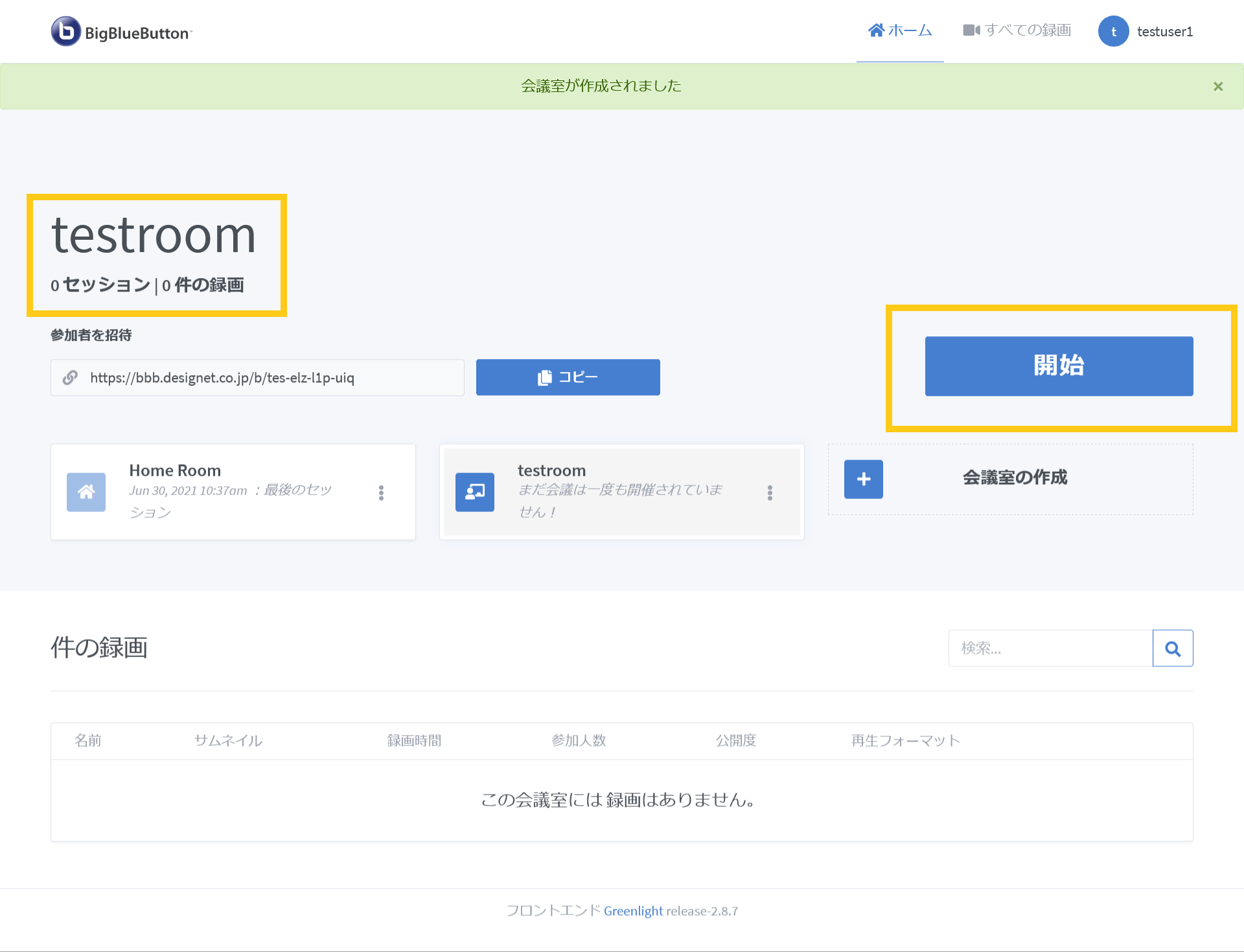
Task: Click the search magnifier button
Action: [1173, 648]
